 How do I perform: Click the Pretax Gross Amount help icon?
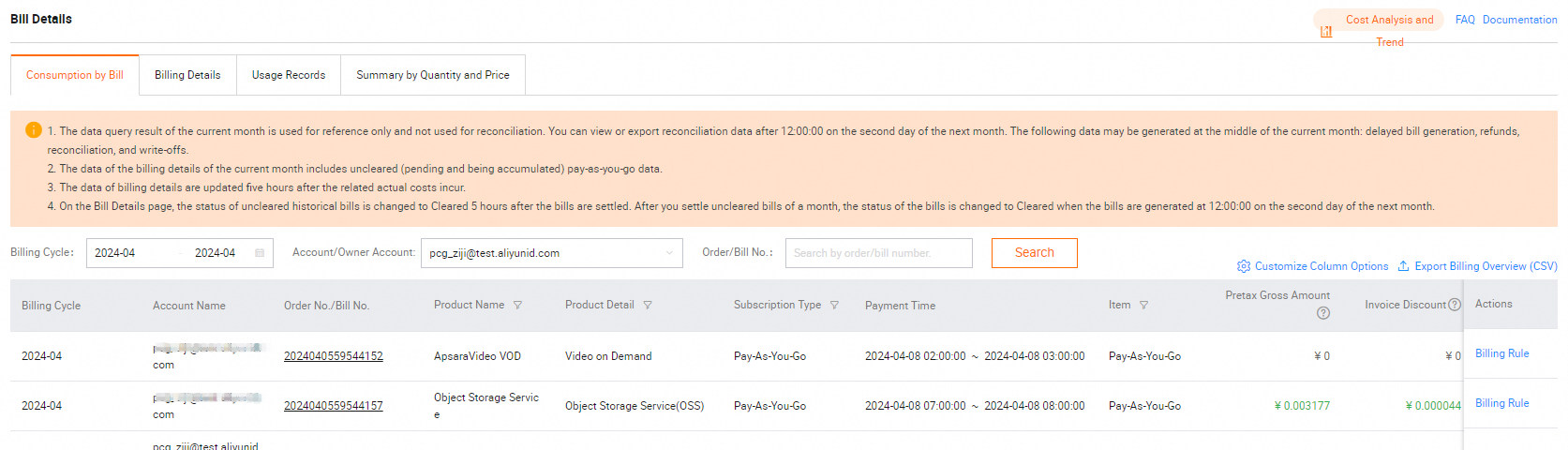tap(1323, 313)
